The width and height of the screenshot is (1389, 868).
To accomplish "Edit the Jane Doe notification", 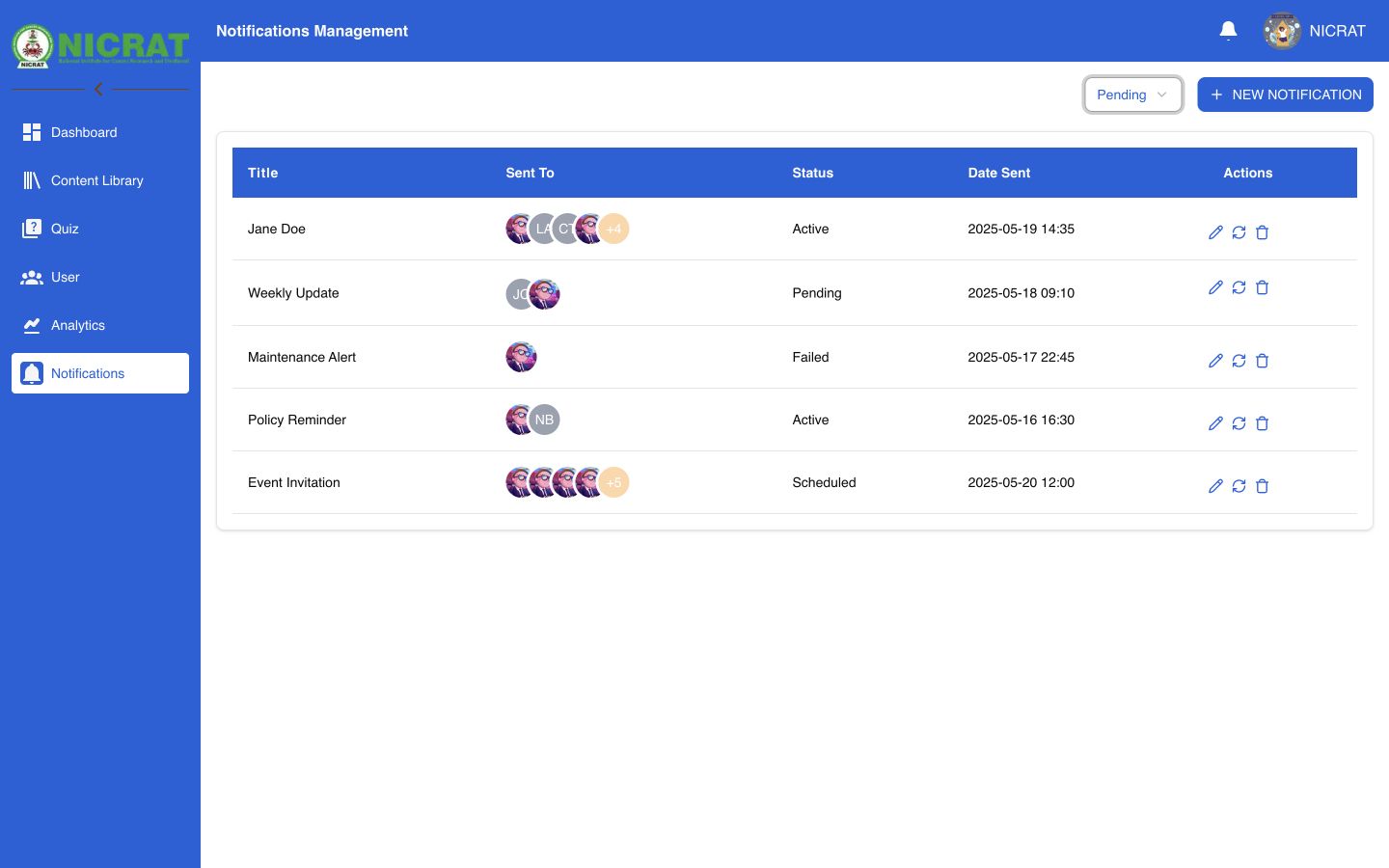I will 1215,232.
